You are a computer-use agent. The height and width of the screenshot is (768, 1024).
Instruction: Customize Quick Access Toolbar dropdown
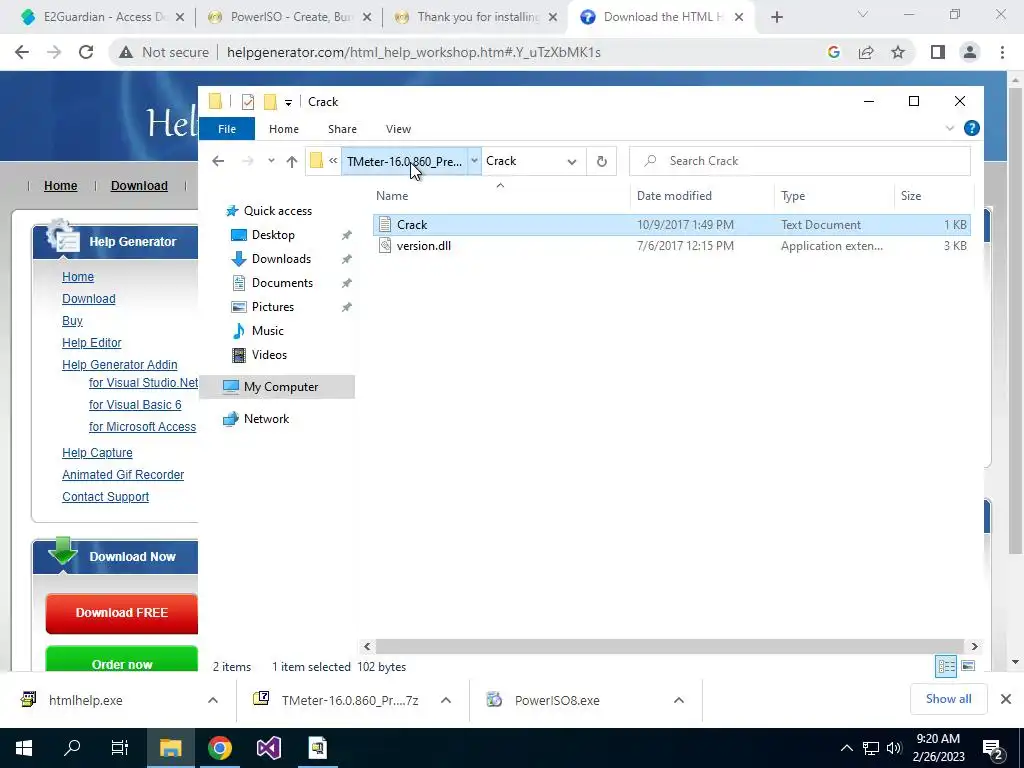click(288, 103)
